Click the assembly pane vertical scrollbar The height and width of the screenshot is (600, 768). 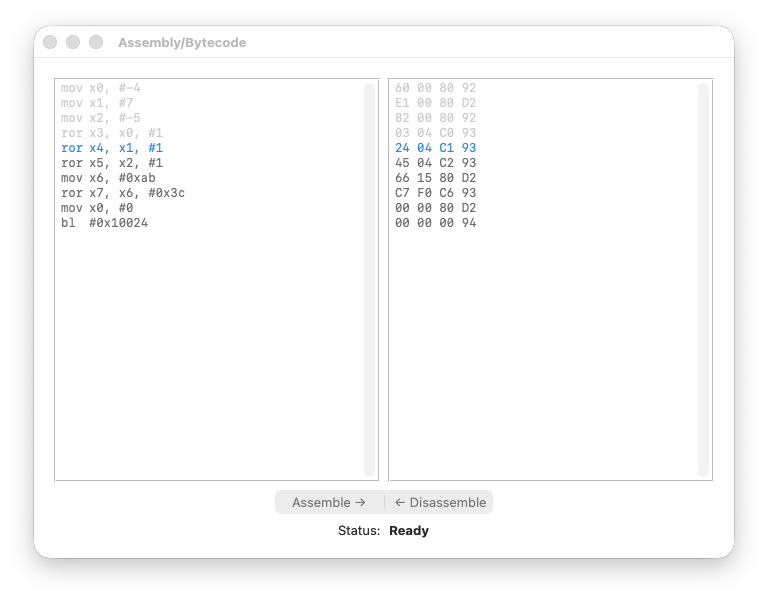pyautogui.click(x=369, y=280)
